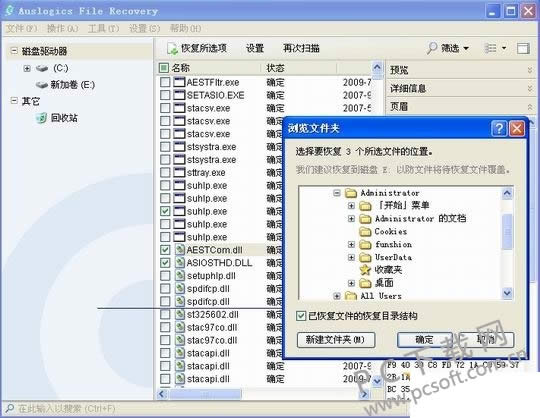540x418 pixels.
Task: Expand the 桌面 folder node
Action: [x=351, y=283]
